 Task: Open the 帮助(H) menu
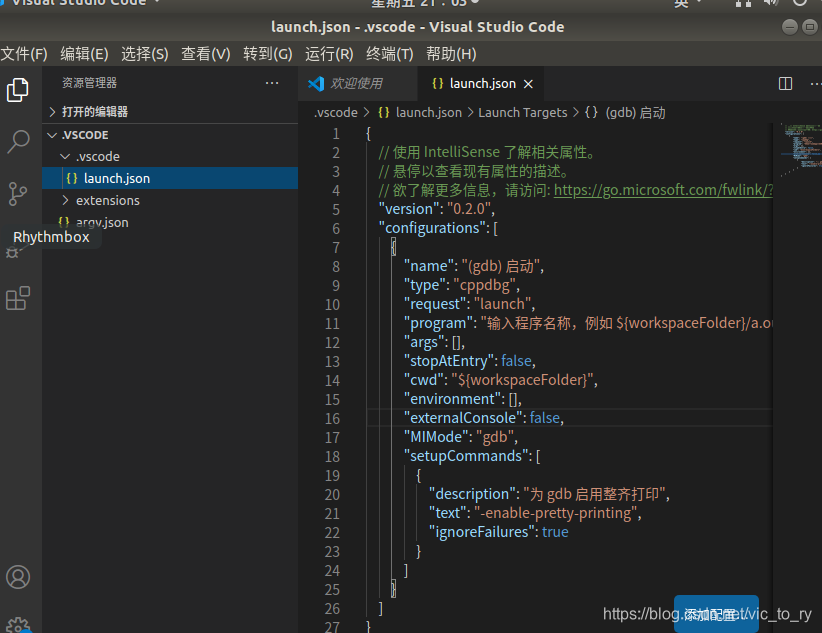point(451,54)
